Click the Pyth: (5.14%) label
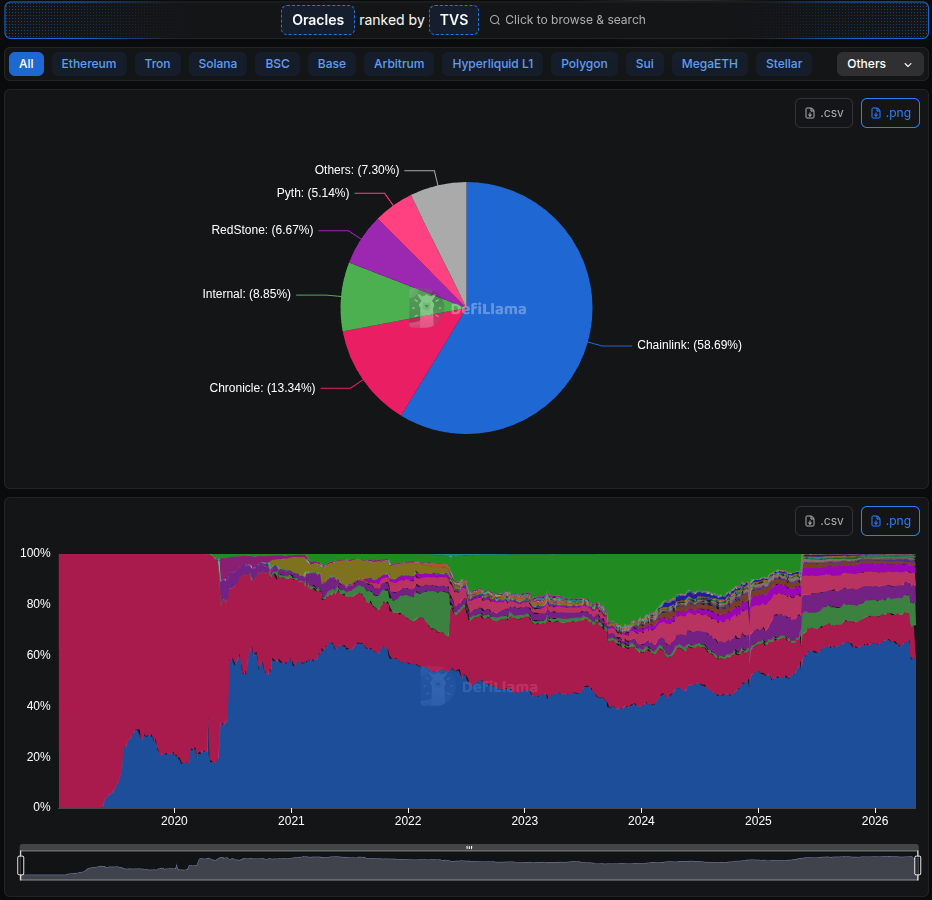The height and width of the screenshot is (900, 932). click(x=313, y=193)
